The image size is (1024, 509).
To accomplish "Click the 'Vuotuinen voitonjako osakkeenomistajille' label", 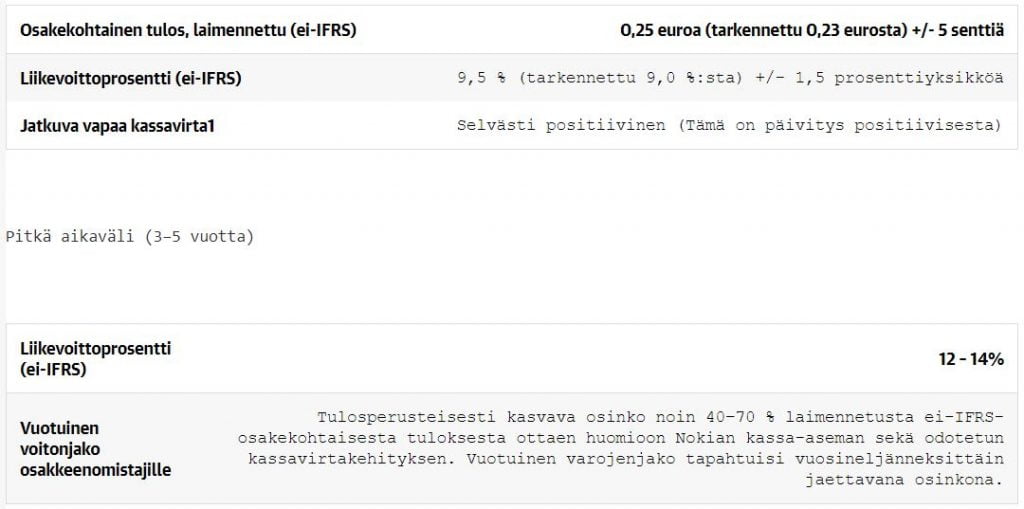I will pos(95,449).
